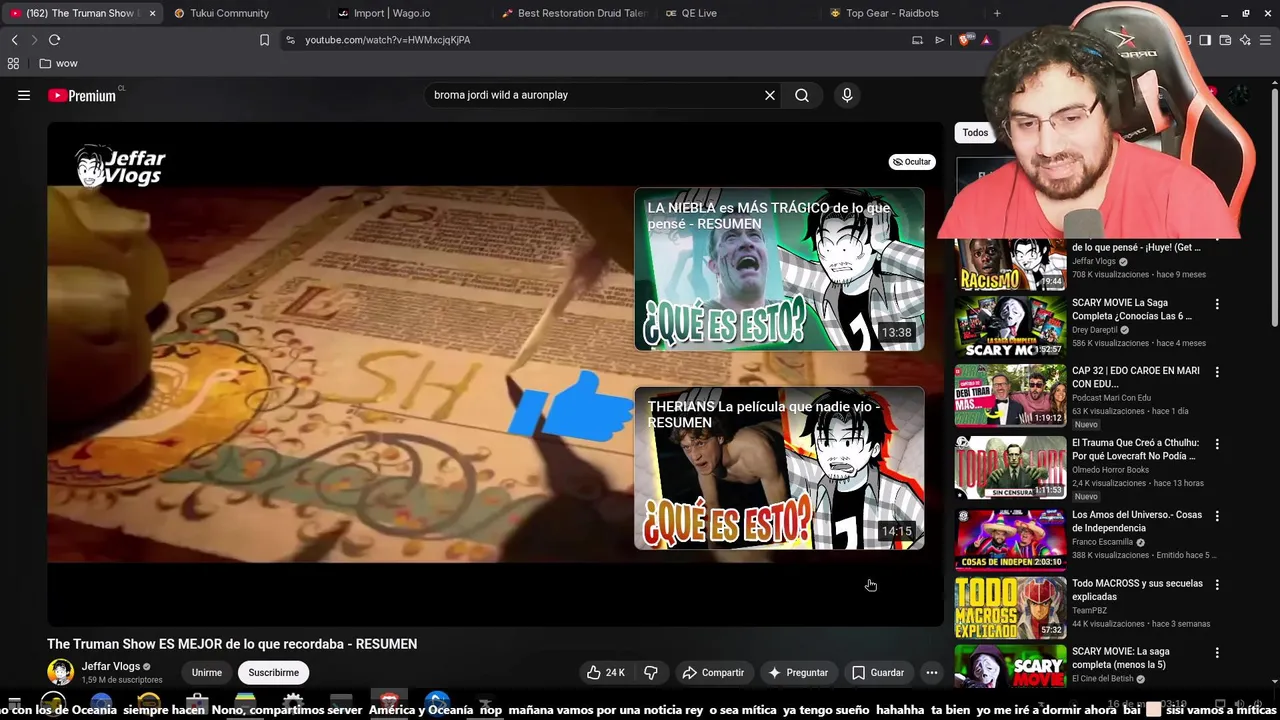The image size is (1280, 720).
Task: Open options menu for Todo MACROSS video
Action: pos(1217,584)
